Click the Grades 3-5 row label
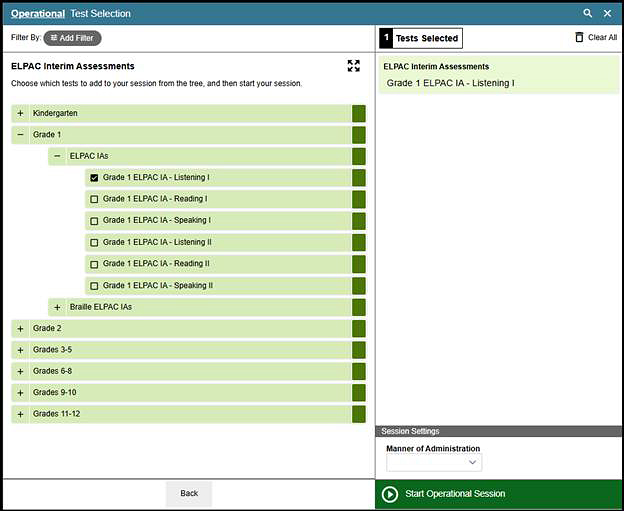This screenshot has height=511, width=624. (x=52, y=350)
